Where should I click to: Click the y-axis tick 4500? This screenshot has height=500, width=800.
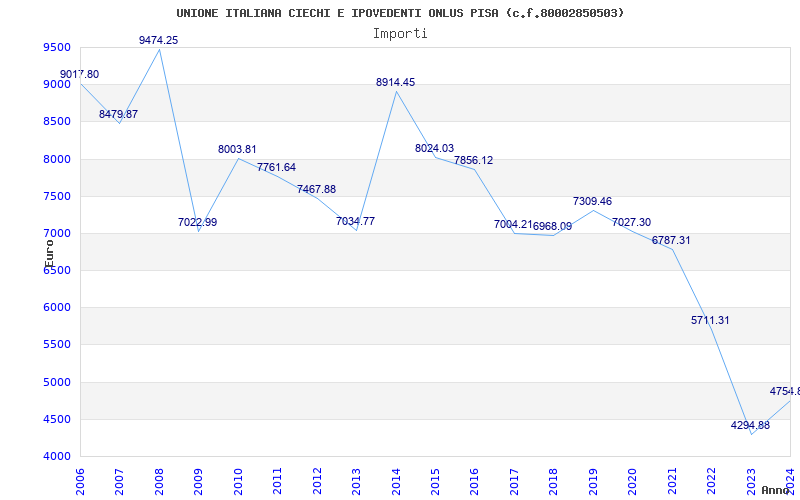coord(56,419)
